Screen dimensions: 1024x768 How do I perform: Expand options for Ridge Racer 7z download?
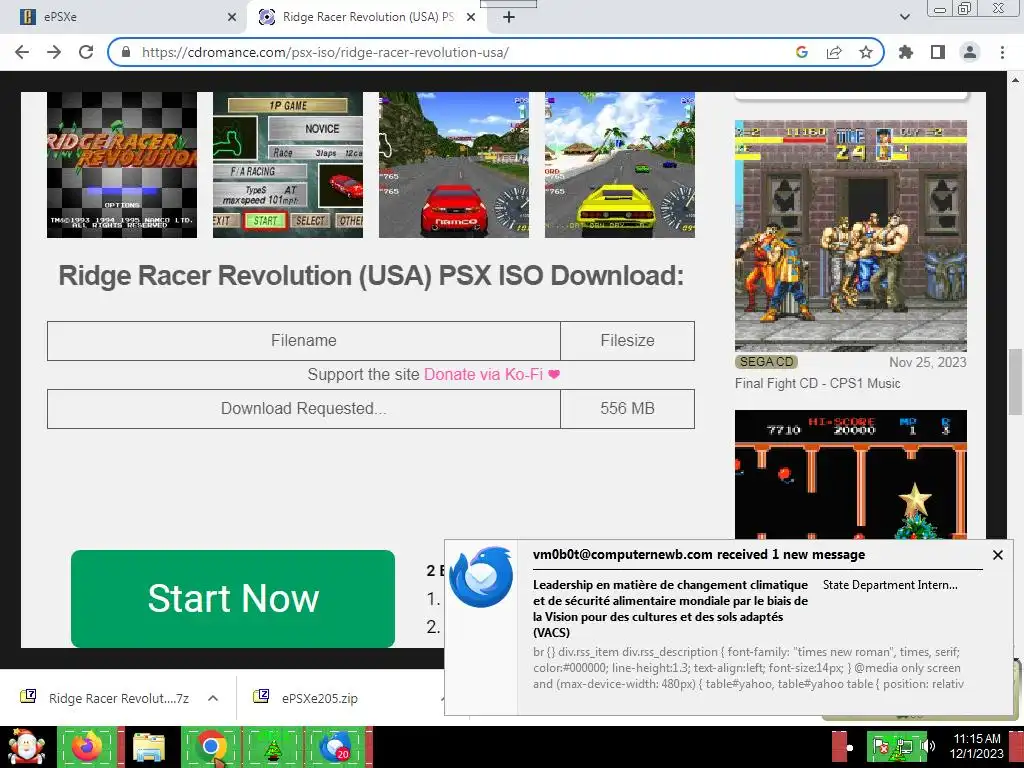[x=213, y=698]
